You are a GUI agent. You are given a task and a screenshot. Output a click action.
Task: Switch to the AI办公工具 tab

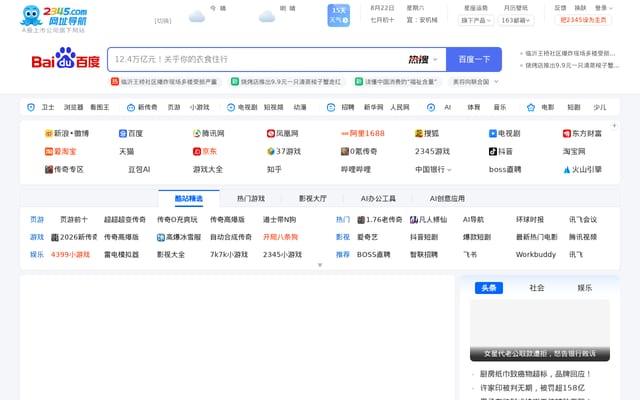tap(378, 198)
